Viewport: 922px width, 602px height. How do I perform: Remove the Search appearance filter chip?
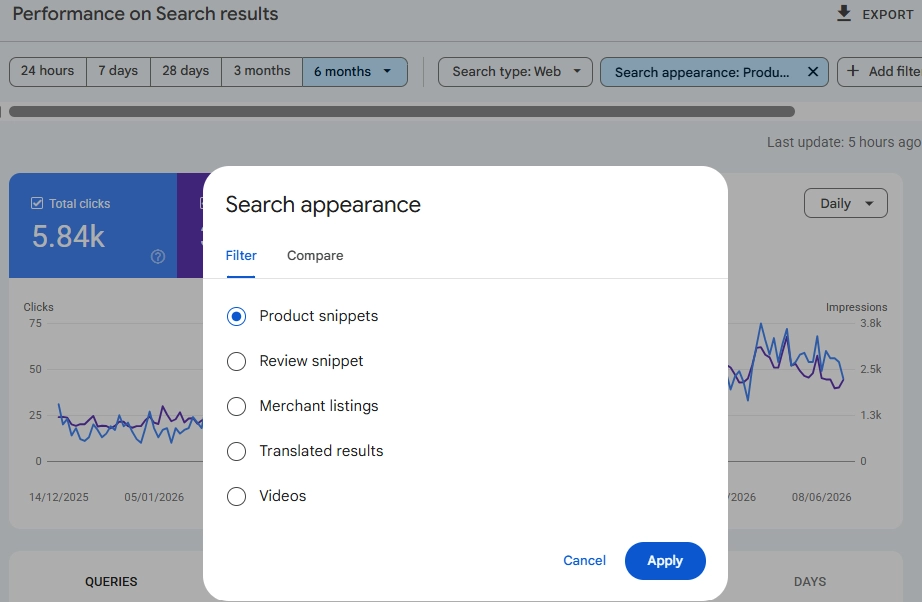[x=813, y=72]
